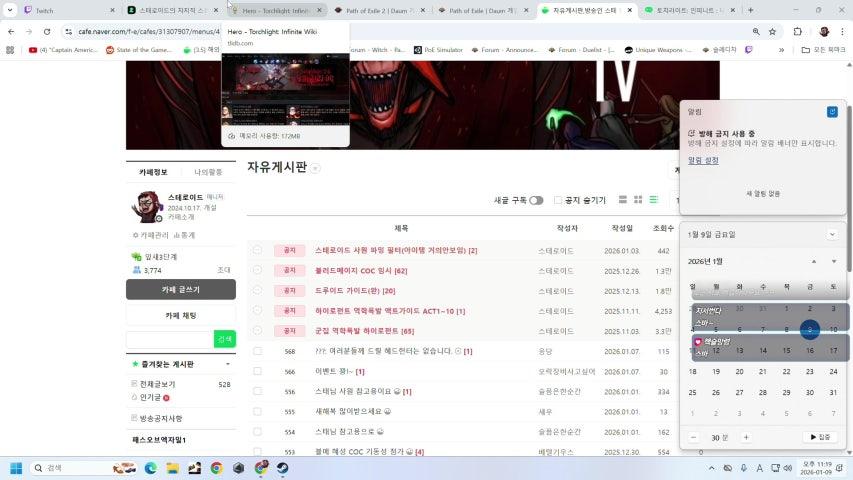Screen dimensions: 853x480
Task: Open the zoom magnifier icon in the address bar
Action: point(756,32)
